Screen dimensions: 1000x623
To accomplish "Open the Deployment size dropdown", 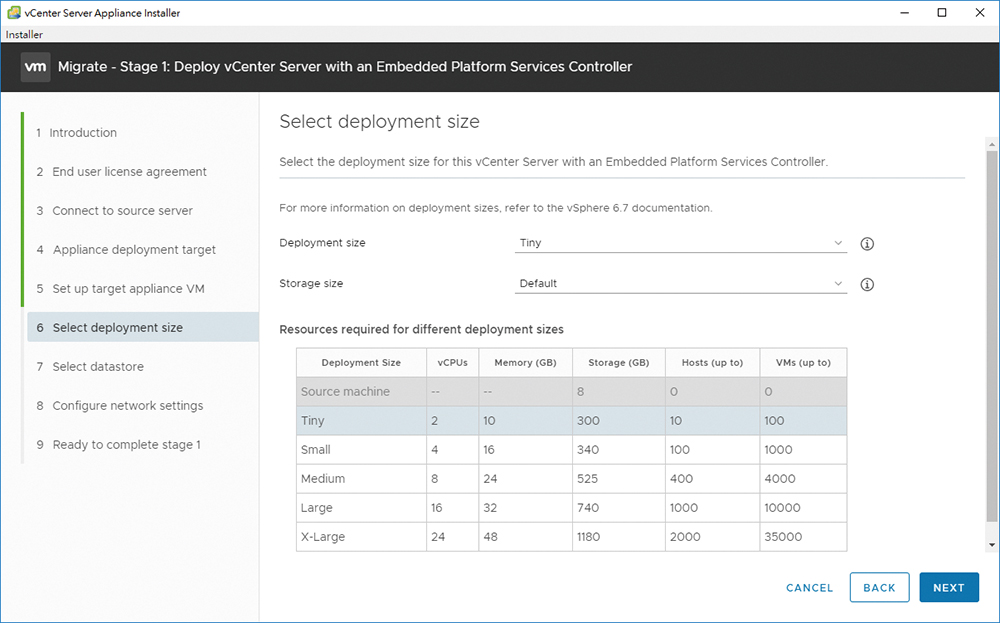I will coord(680,243).
